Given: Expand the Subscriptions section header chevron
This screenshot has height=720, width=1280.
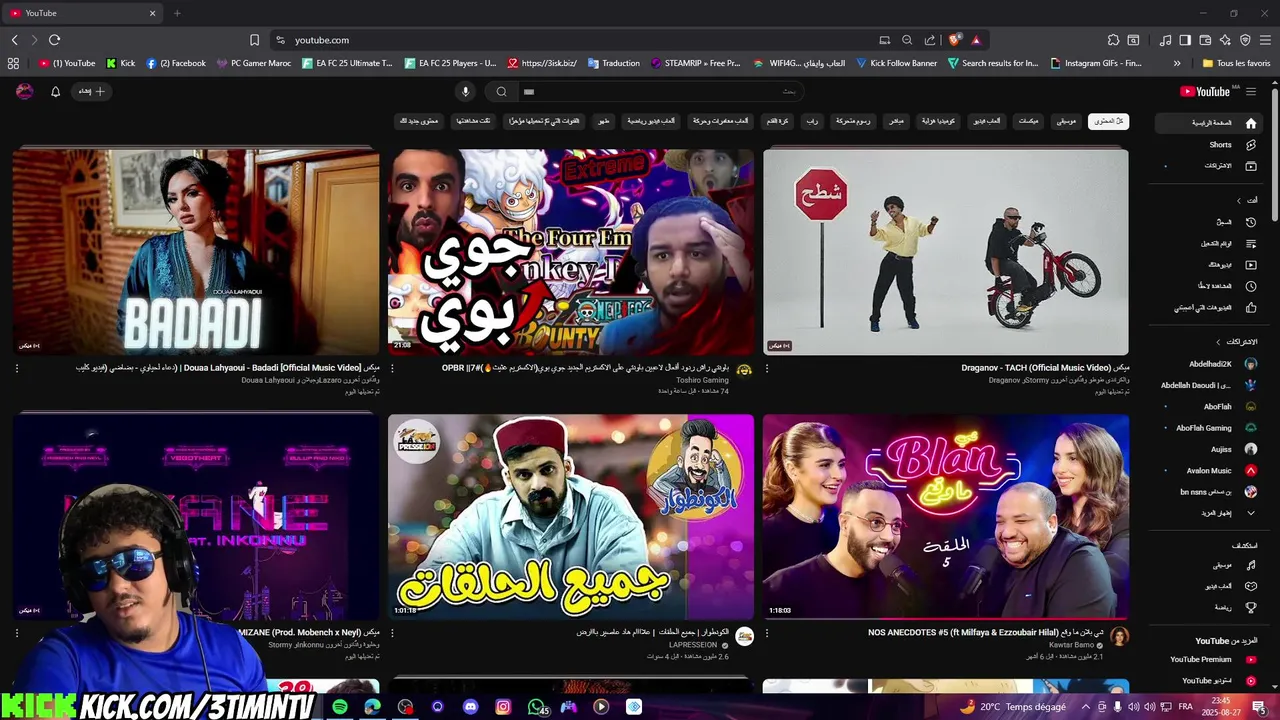Looking at the screenshot, I should tap(1219, 342).
